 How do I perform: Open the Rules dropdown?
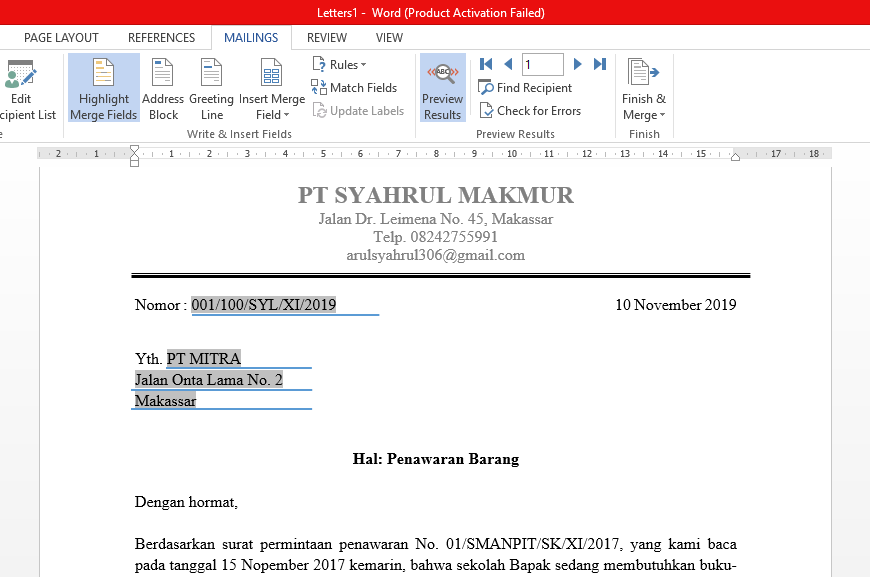click(x=337, y=63)
